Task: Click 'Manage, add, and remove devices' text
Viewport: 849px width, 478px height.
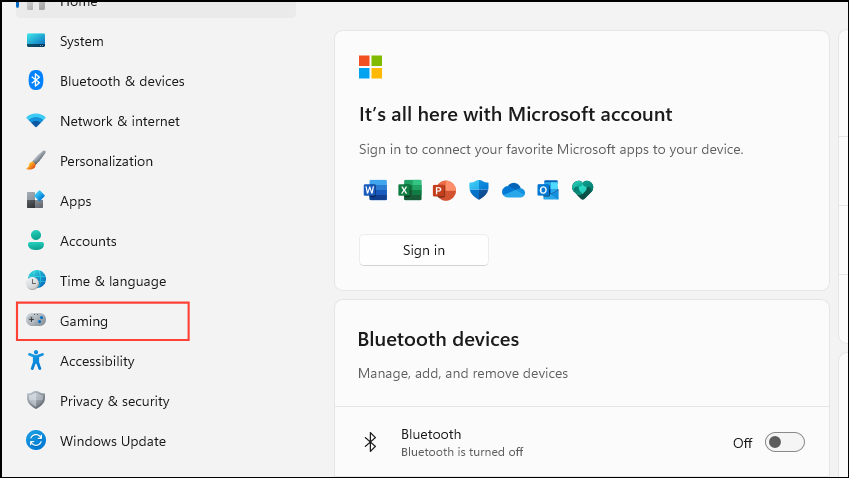Action: pos(463,374)
